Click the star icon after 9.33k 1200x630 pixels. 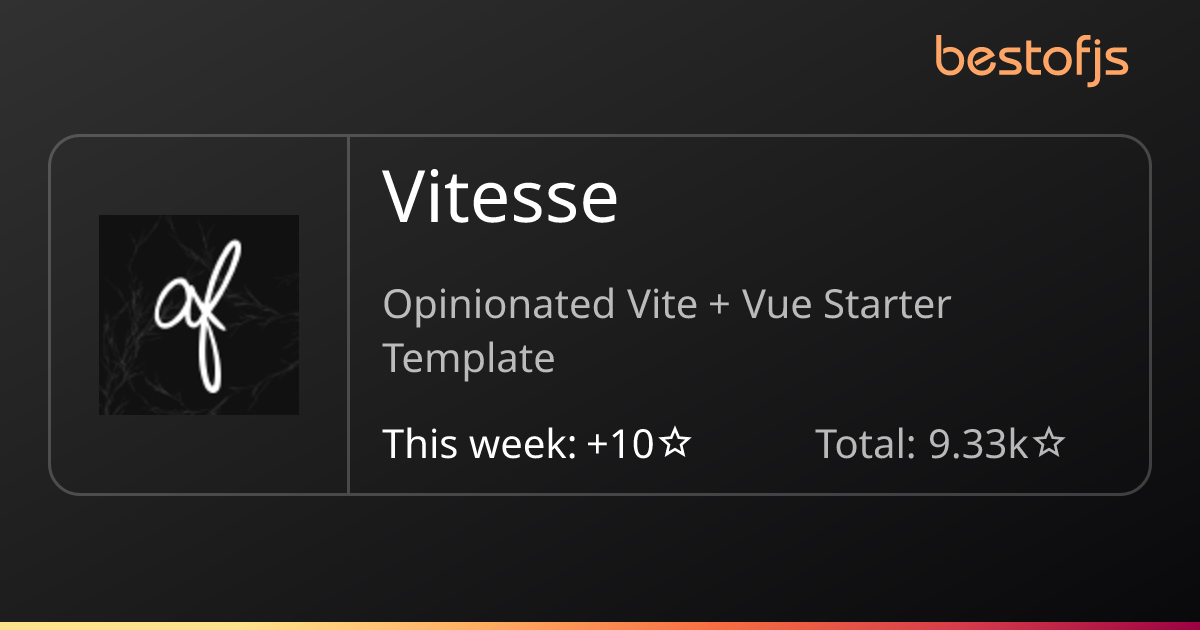pos(1048,443)
